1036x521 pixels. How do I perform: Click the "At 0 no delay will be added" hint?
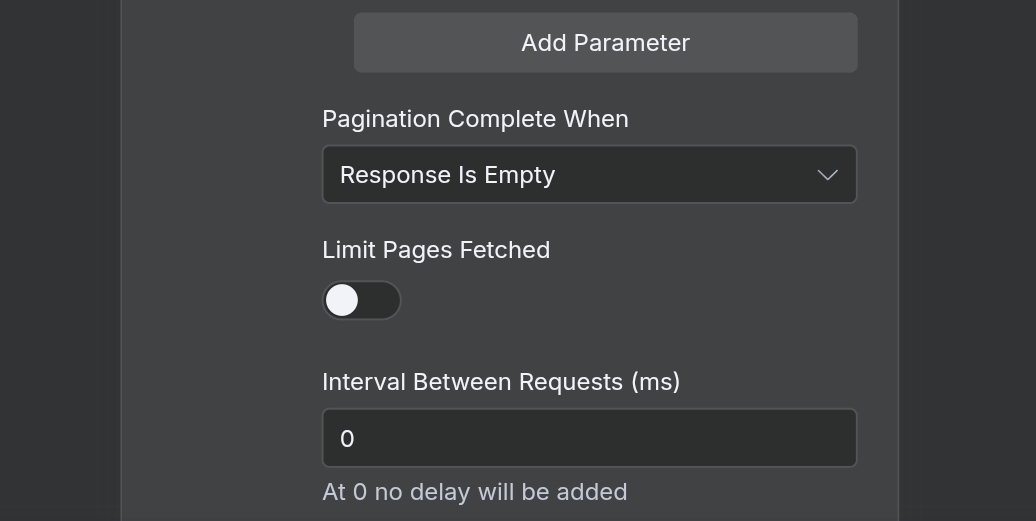[x=475, y=492]
